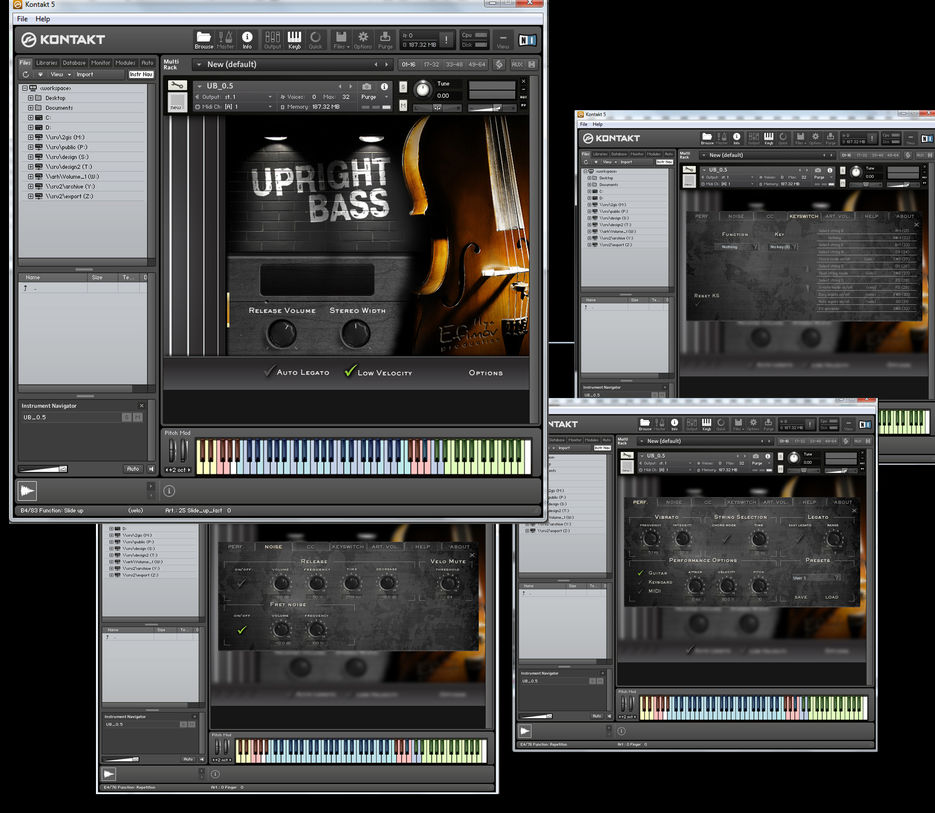Click the Options button on Upright Bass
Image resolution: width=935 pixels, height=813 pixels.
pos(485,373)
